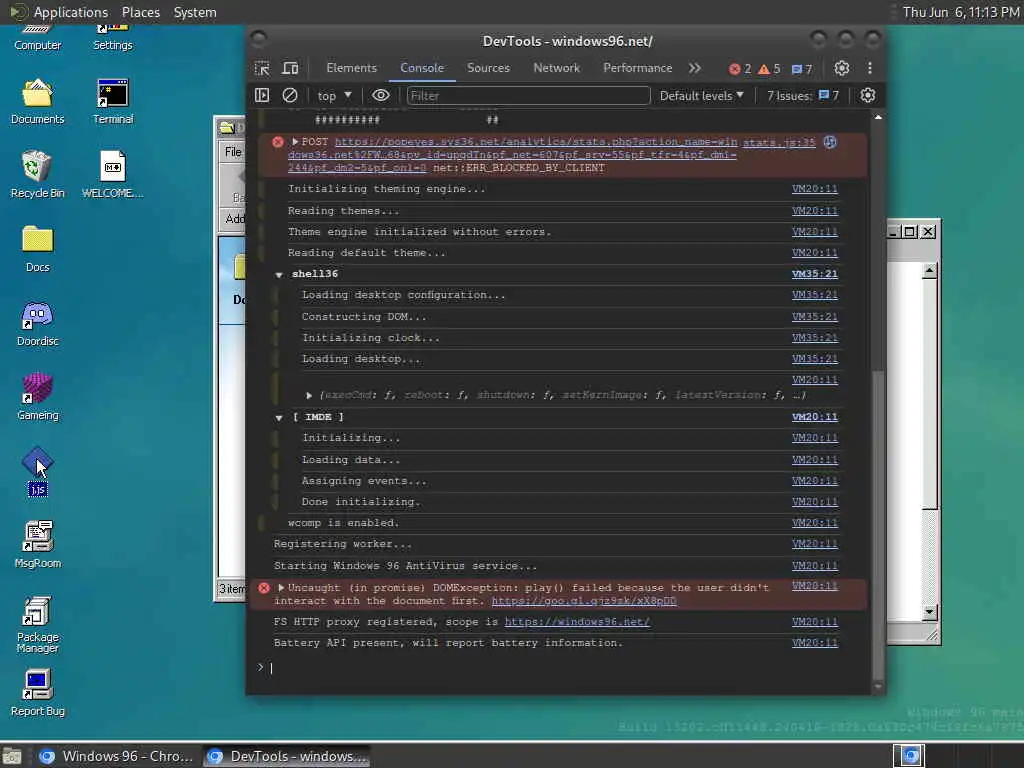Open the Computer desktop icon
Image resolution: width=1024 pixels, height=768 pixels.
tap(37, 38)
